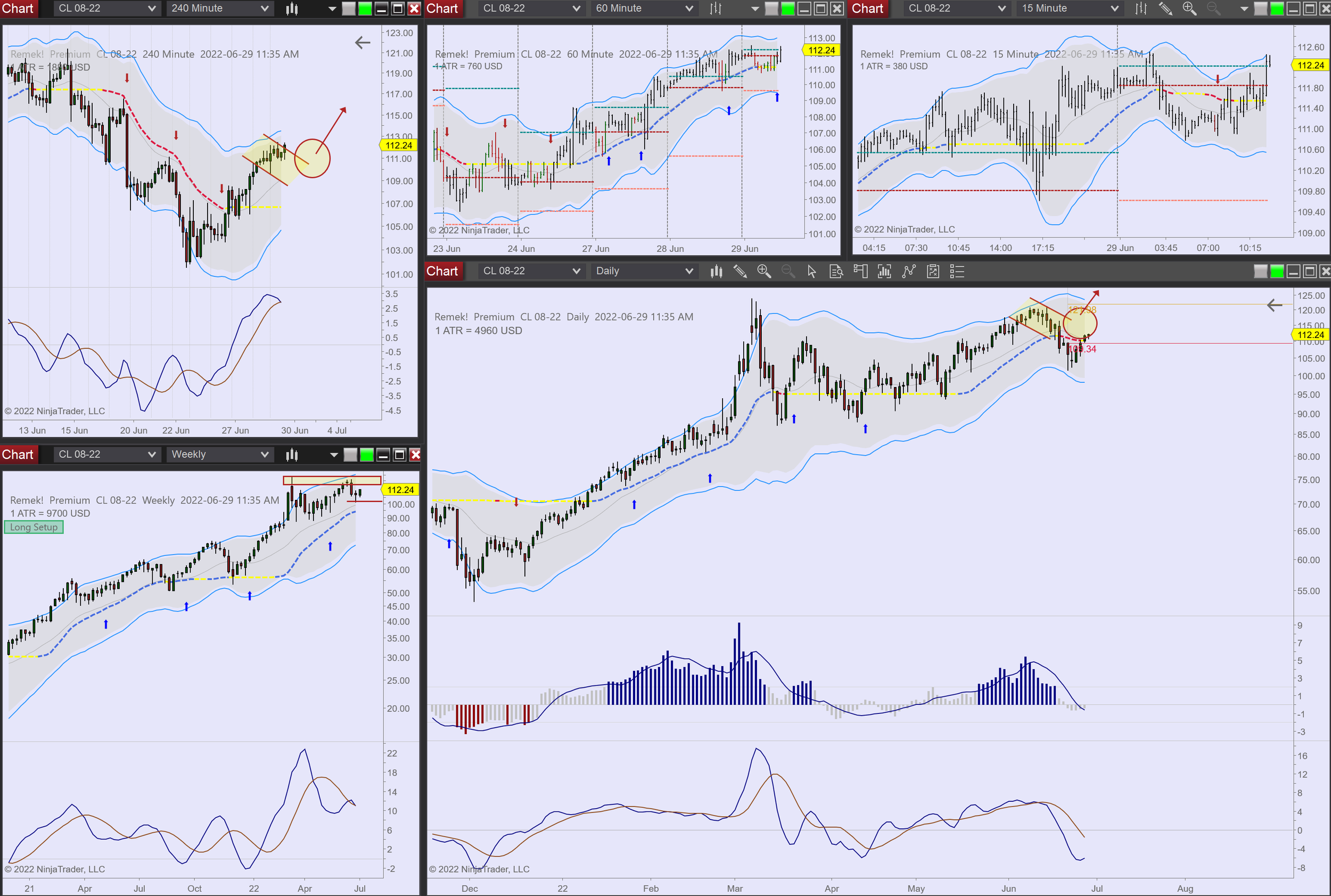1331x896 pixels.
Task: Open Properties list icon in Daily toolbar
Action: tap(957, 272)
